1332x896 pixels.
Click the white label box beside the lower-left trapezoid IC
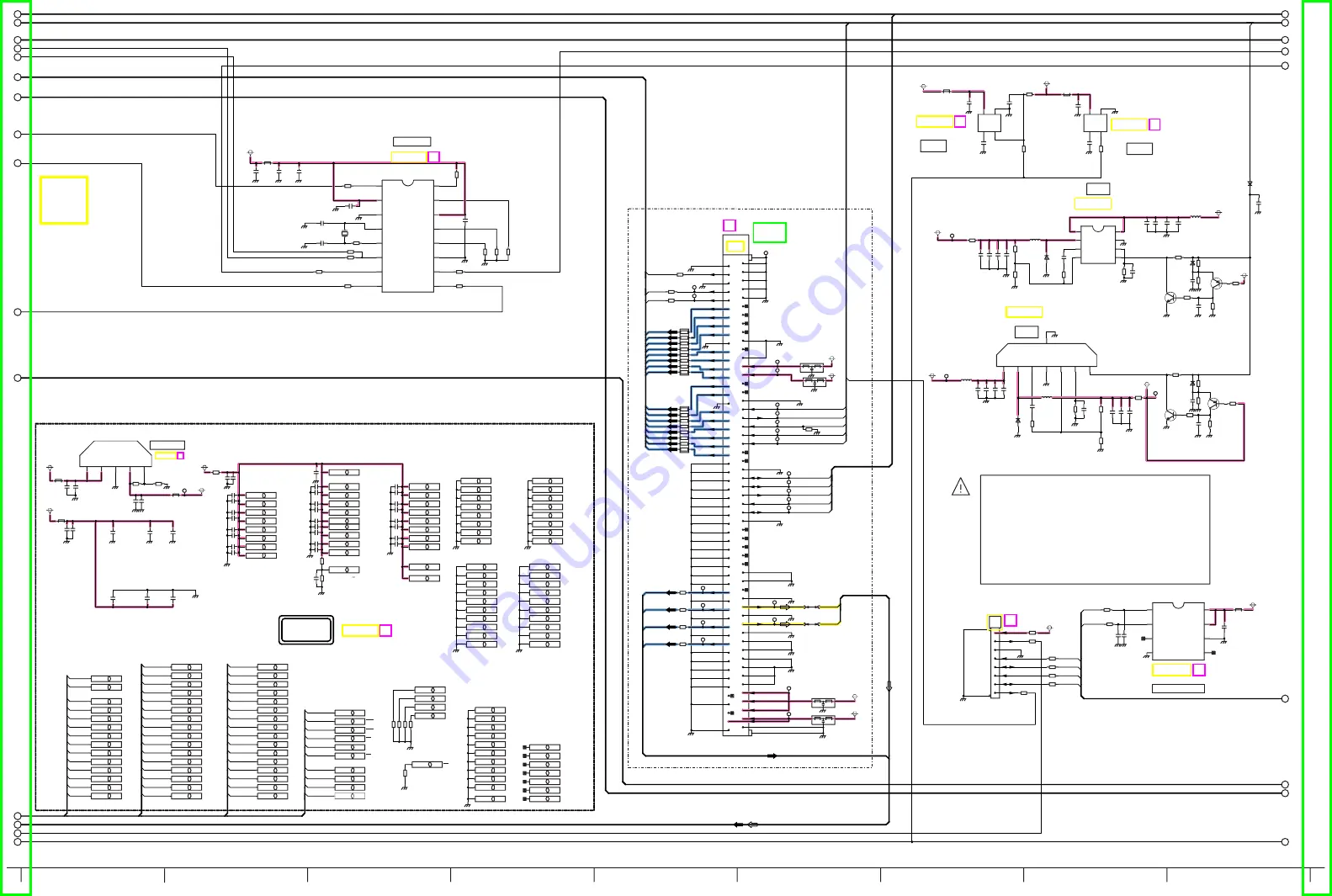[x=167, y=445]
